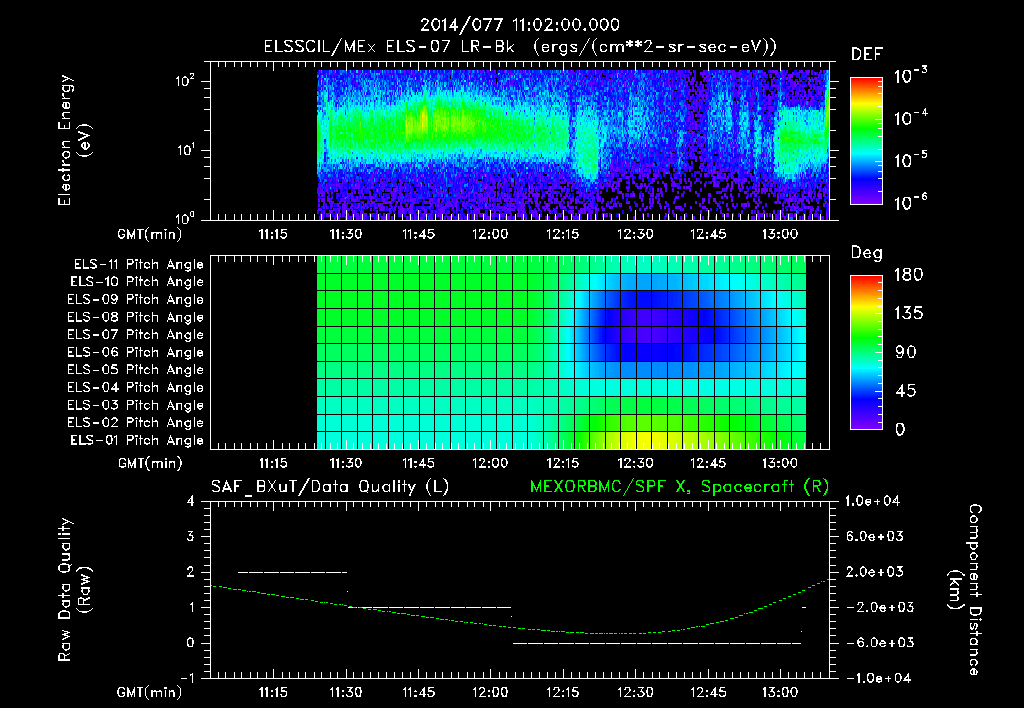Click the 135 degree scale value
This screenshot has width=1024, height=708.
pos(908,314)
